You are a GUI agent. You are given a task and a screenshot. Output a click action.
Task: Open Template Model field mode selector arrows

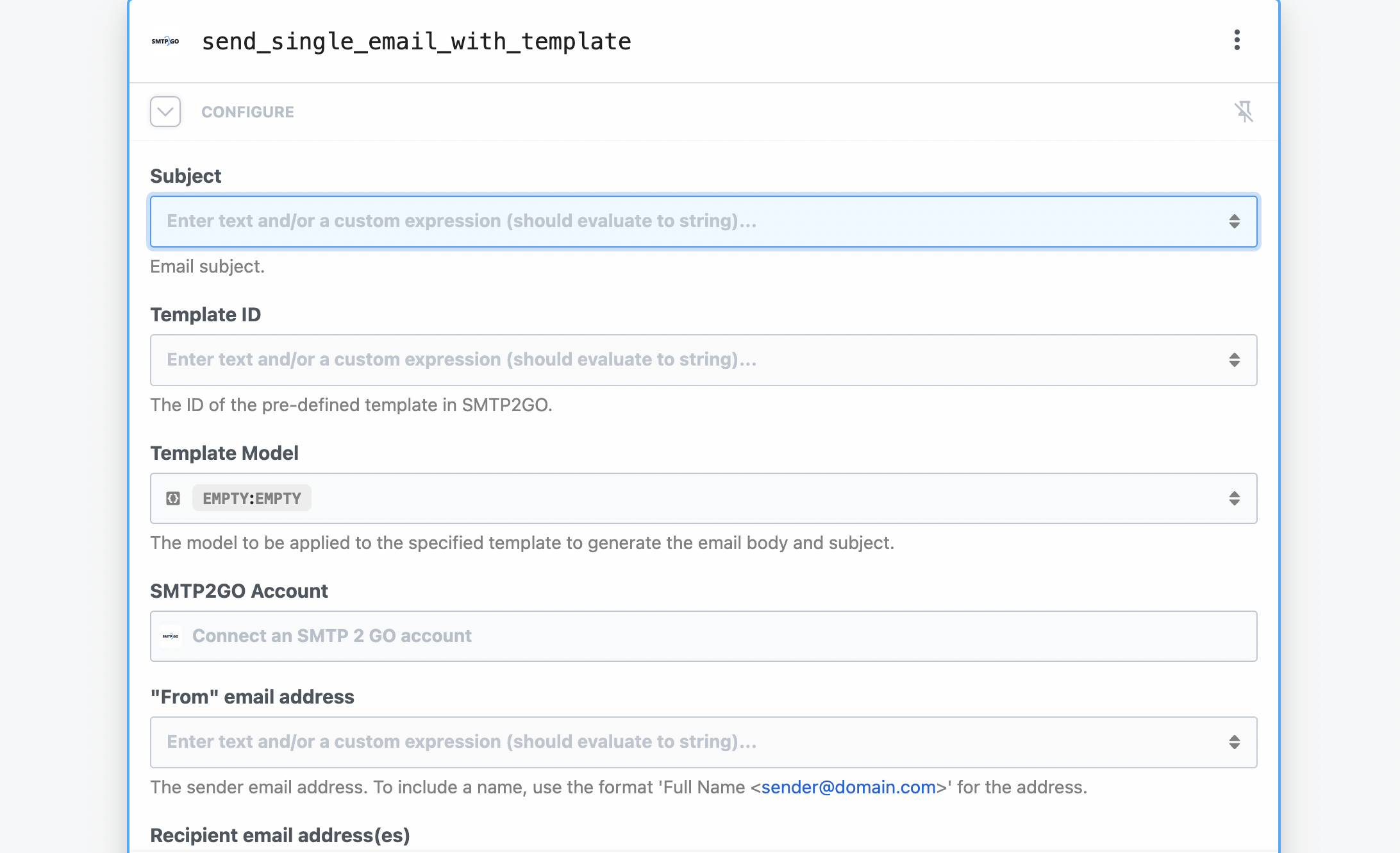[x=1234, y=498]
